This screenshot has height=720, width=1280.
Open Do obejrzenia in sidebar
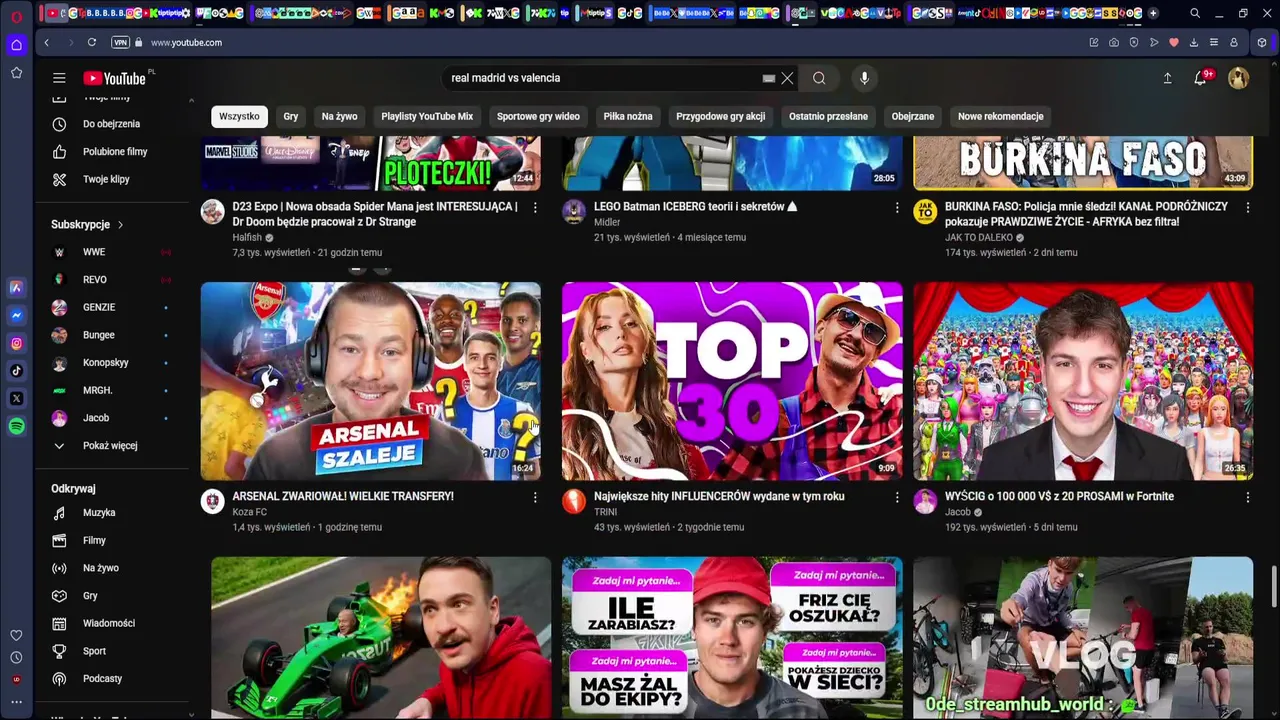click(111, 124)
